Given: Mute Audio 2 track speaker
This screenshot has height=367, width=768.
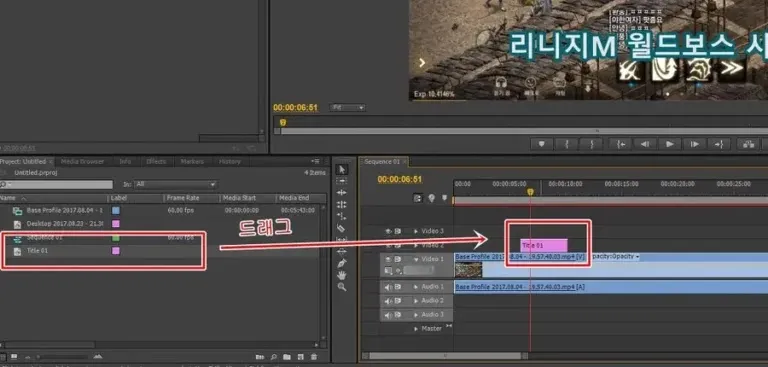Looking at the screenshot, I should click(x=388, y=301).
